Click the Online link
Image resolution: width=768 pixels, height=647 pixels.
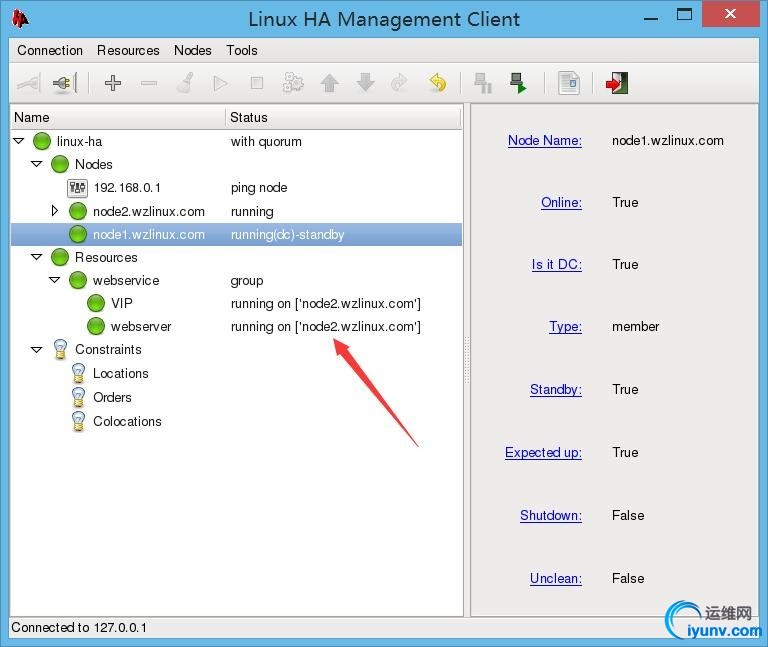coord(561,202)
